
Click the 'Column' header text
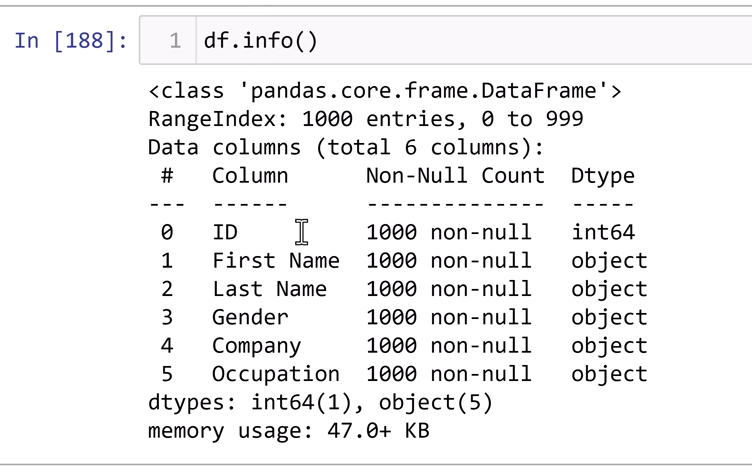250,176
